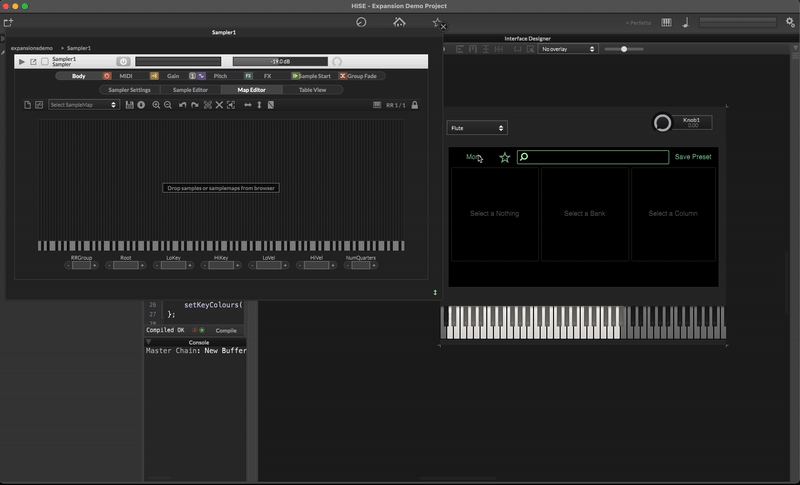Open the Select SampleMap dropdown
800x485 pixels.
(83, 105)
